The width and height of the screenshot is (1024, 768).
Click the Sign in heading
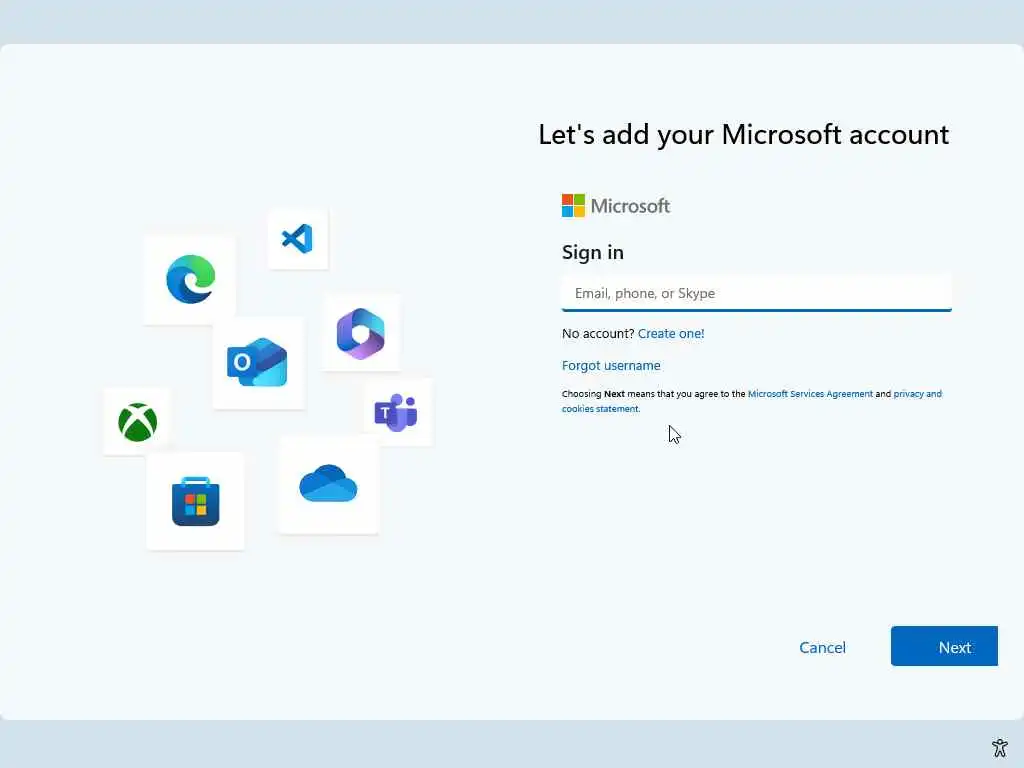(x=592, y=253)
